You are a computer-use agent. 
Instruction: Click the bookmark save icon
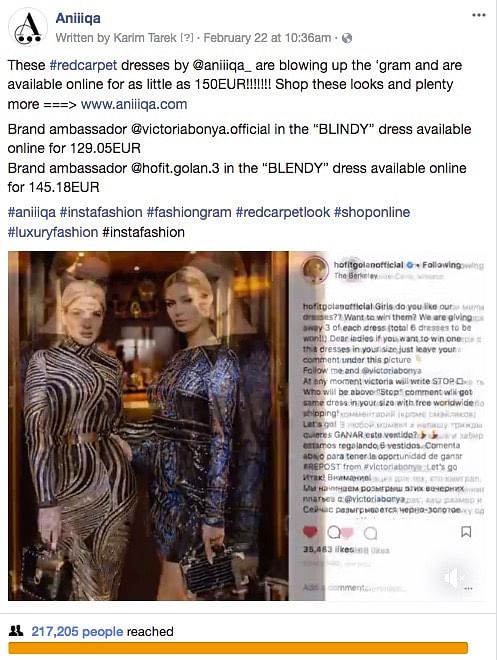[466, 532]
